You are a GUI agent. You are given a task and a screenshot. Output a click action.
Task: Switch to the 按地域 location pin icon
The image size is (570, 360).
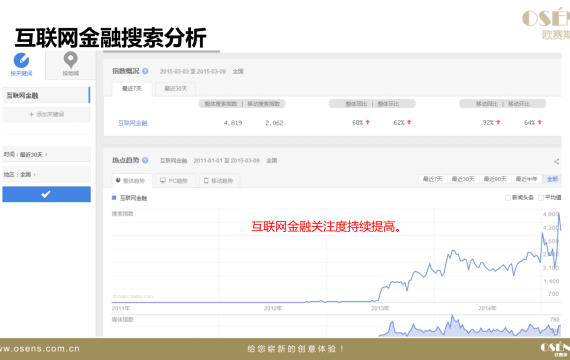pos(71,60)
